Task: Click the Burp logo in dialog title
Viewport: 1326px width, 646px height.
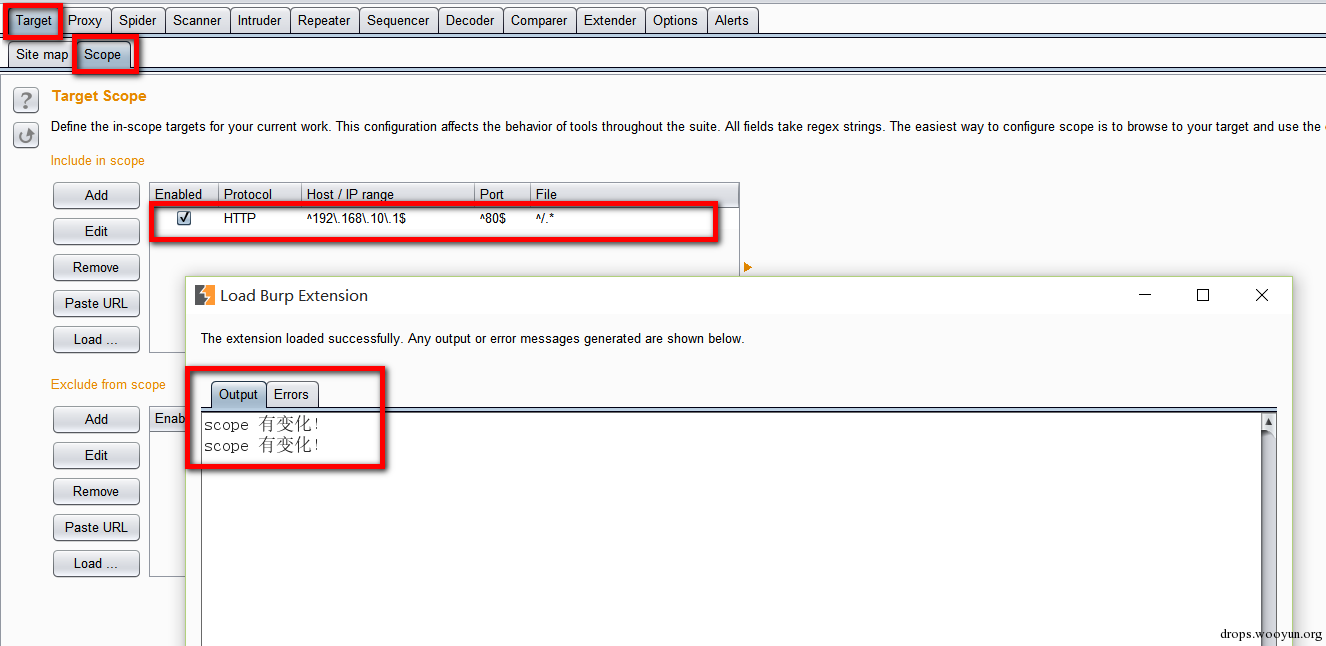Action: point(205,295)
